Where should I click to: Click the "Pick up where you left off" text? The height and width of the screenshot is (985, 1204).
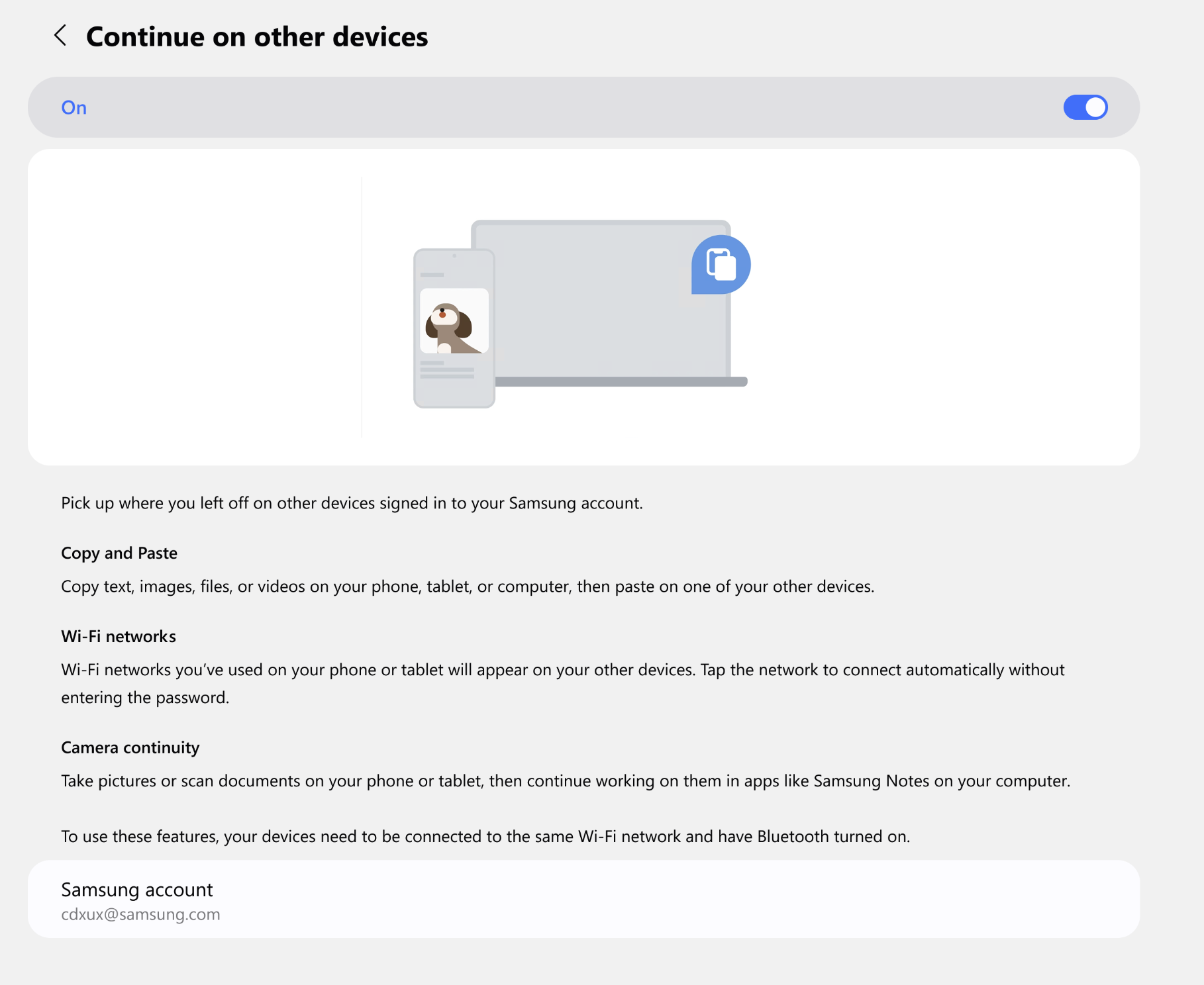(x=352, y=503)
